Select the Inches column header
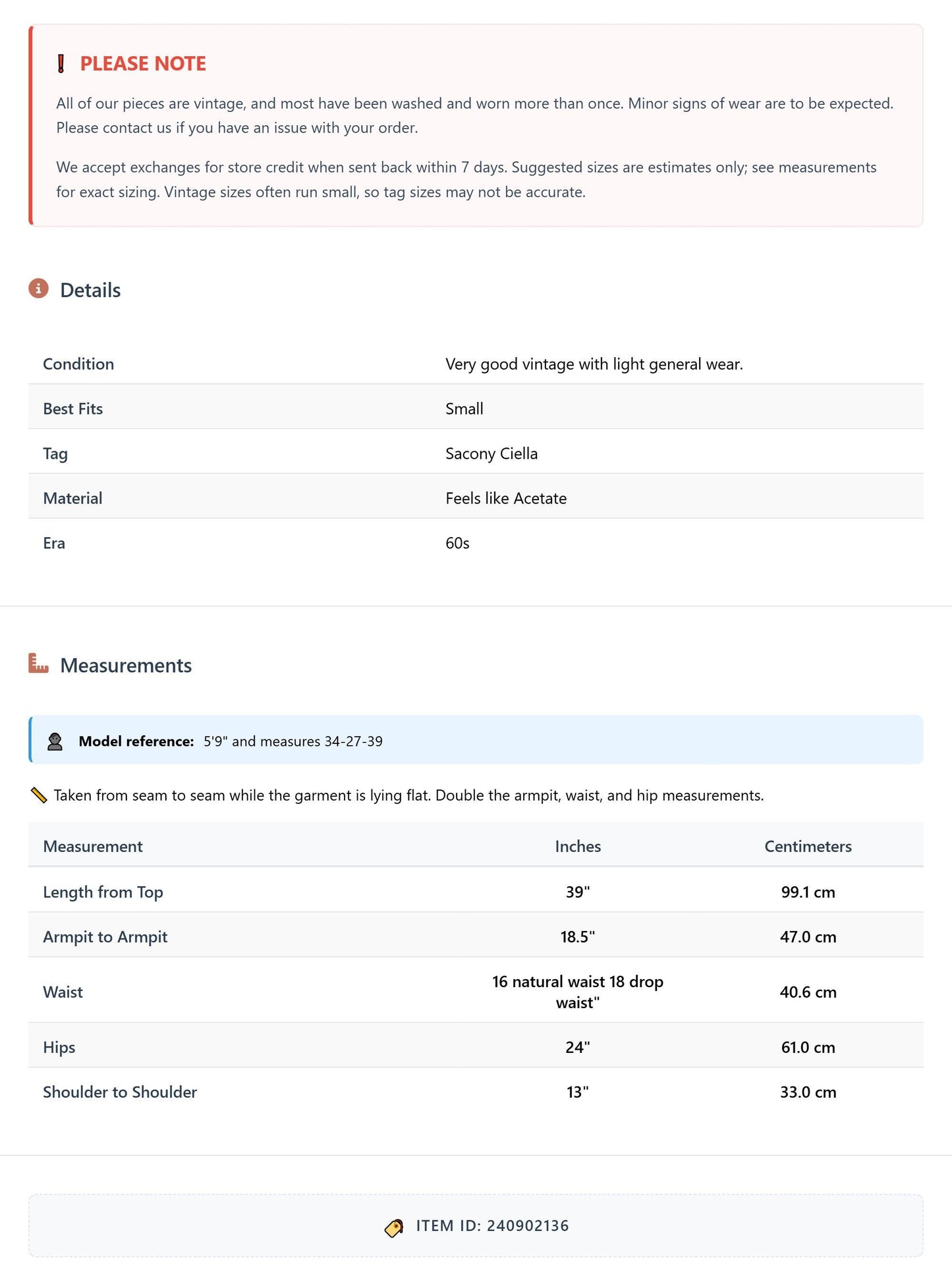Viewport: 952px width, 1281px height. point(578,846)
